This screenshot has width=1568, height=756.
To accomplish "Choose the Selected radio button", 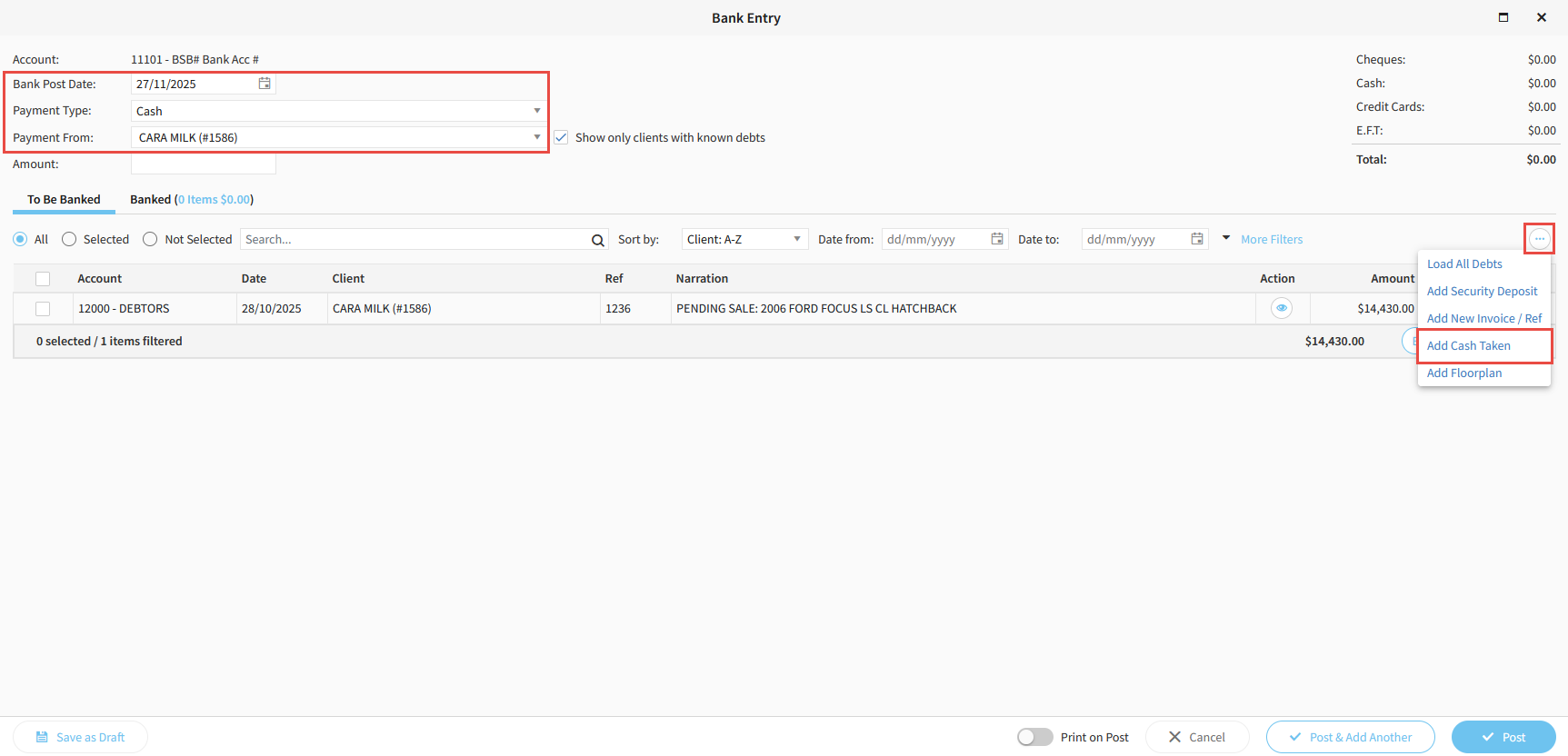I will (x=69, y=239).
